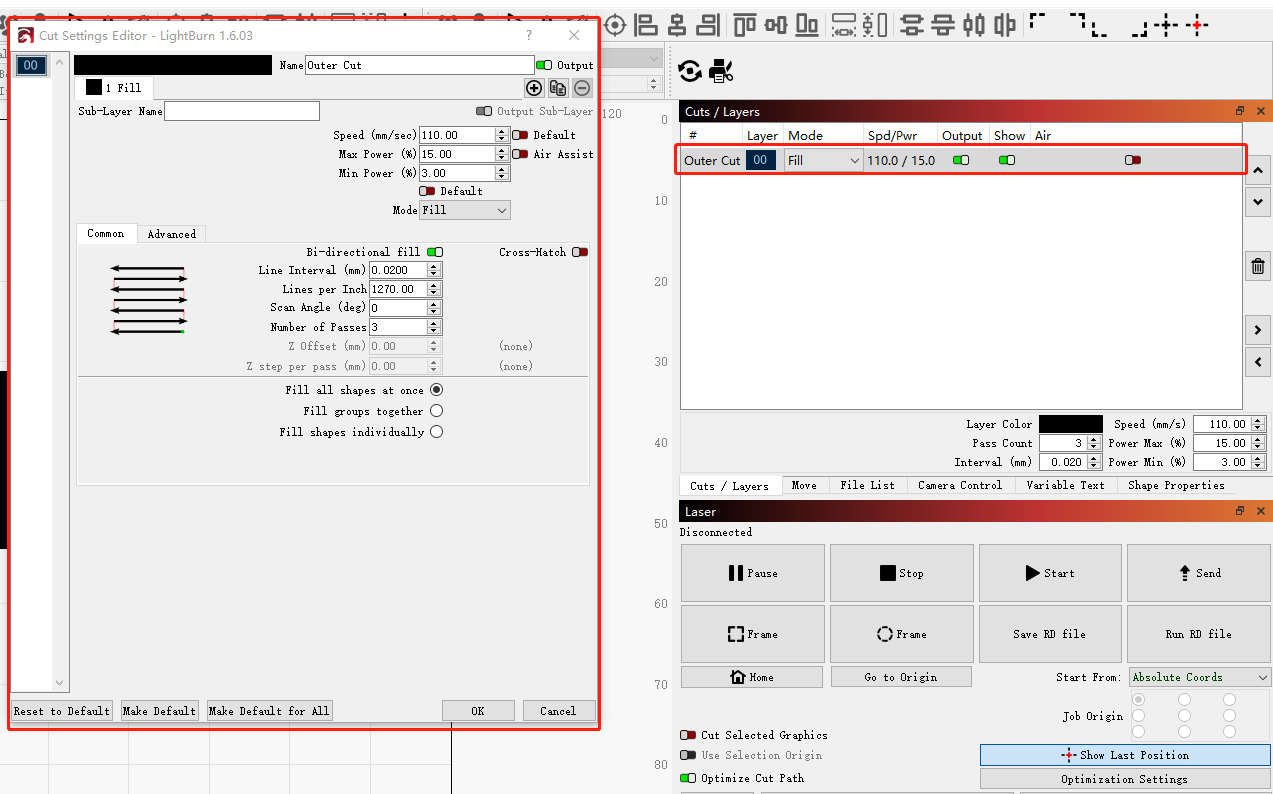Image resolution: width=1273 pixels, height=794 pixels.
Task: Select the Common tab
Action: (106, 233)
